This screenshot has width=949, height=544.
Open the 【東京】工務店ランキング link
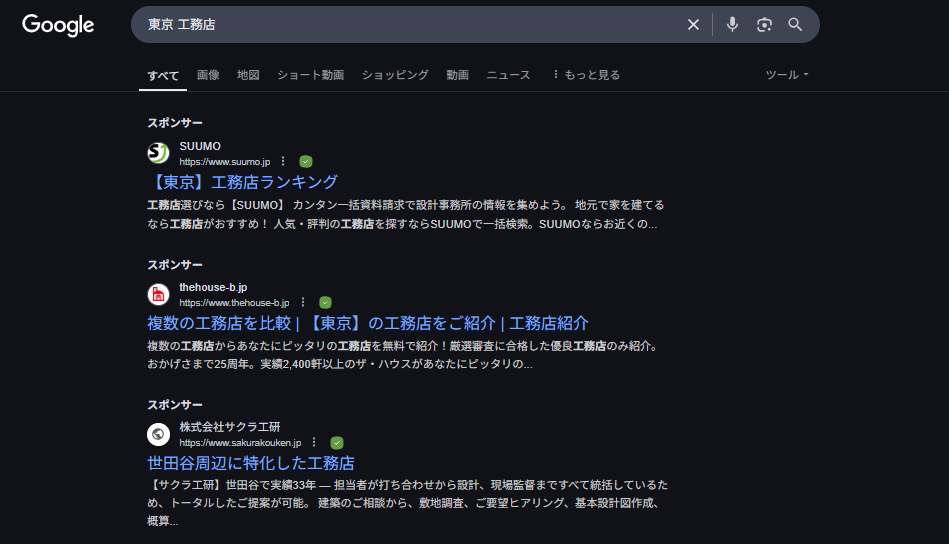point(243,182)
